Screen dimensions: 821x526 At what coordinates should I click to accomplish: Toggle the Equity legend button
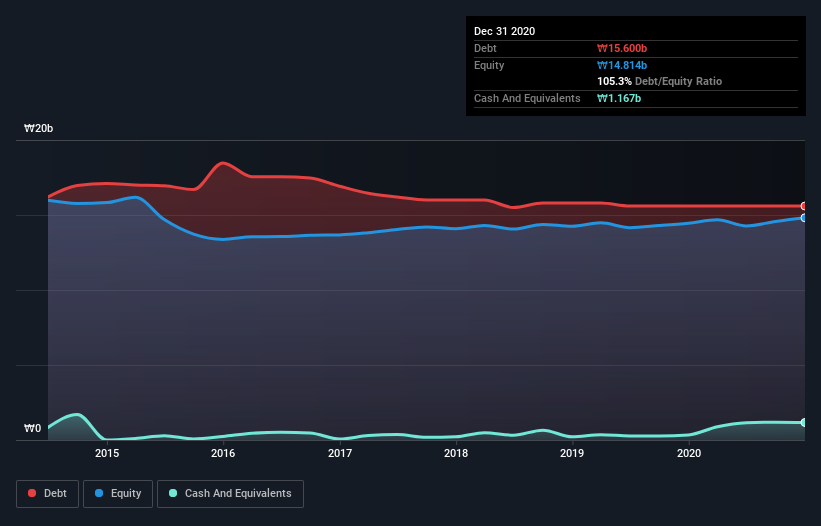[118, 494]
